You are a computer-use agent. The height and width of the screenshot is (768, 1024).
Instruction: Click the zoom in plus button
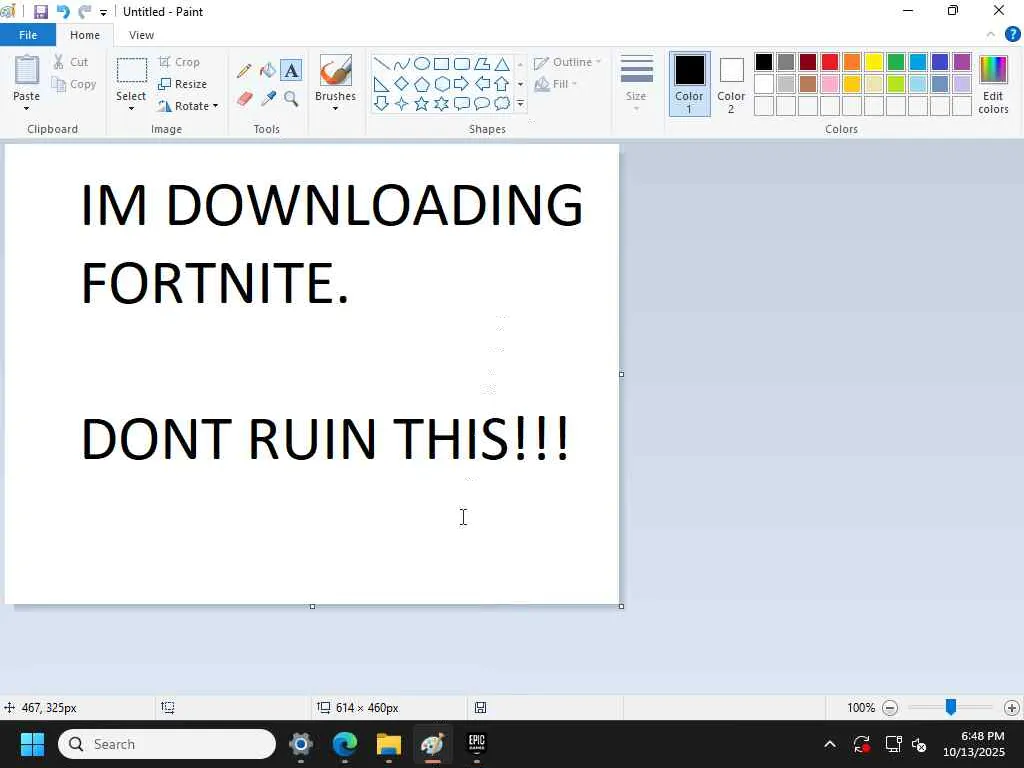1012,707
